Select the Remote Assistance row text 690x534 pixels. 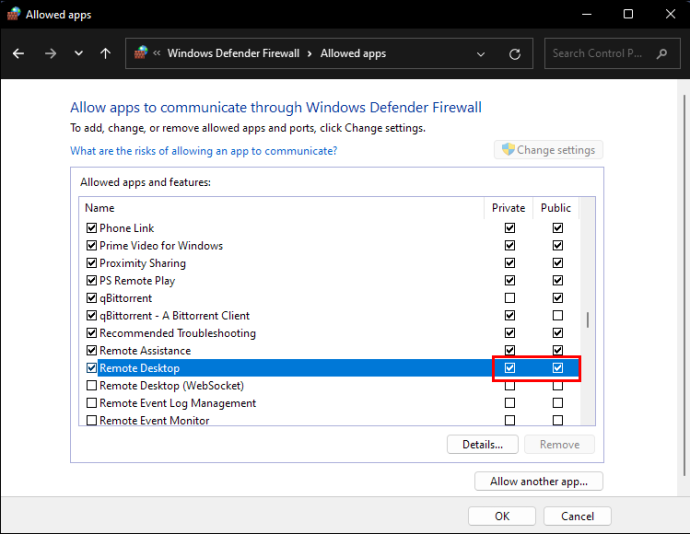(145, 350)
